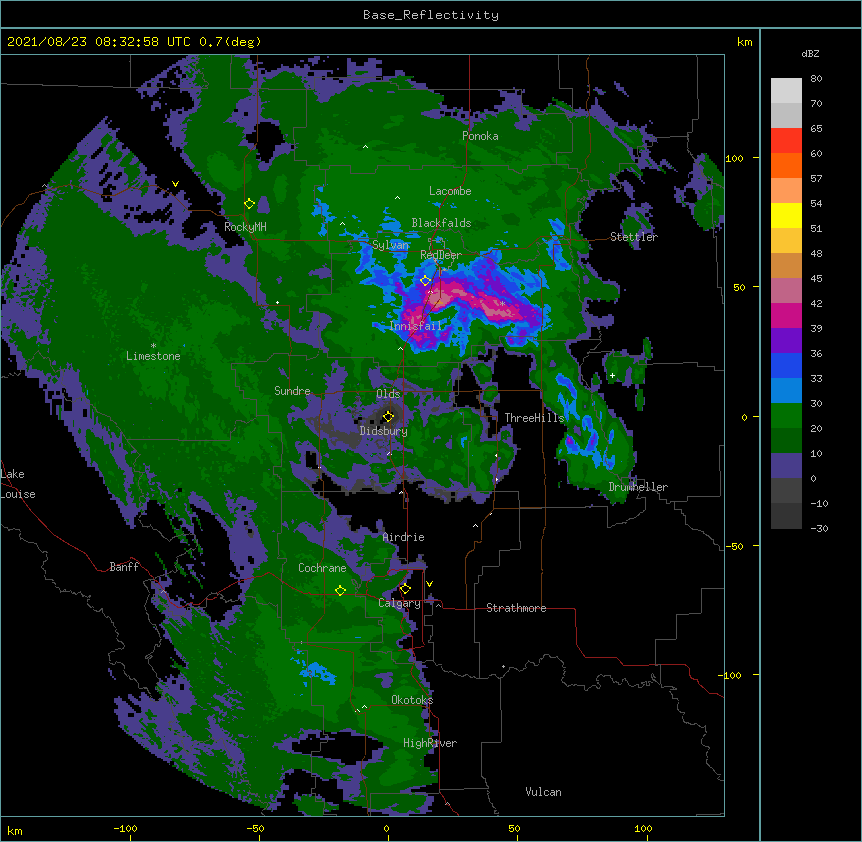Click the Vulcan city label
862x842 pixels.
pos(543,792)
